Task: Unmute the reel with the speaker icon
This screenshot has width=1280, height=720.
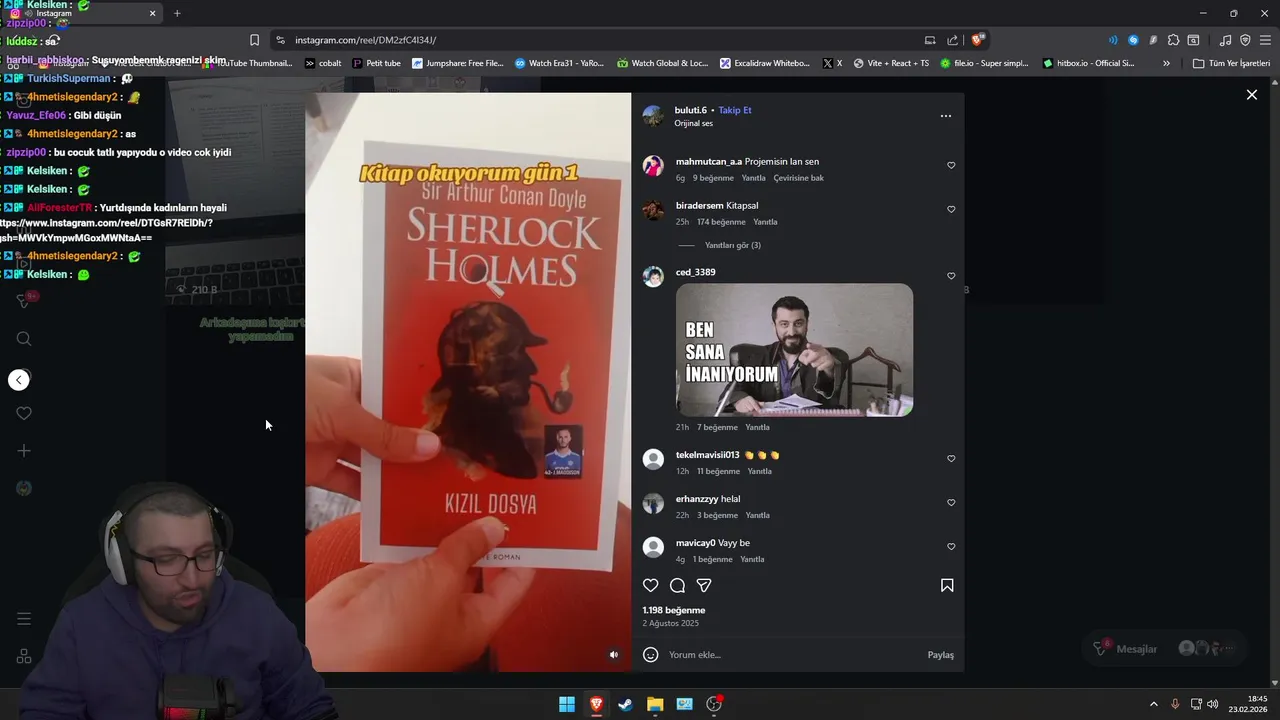Action: 614,655
